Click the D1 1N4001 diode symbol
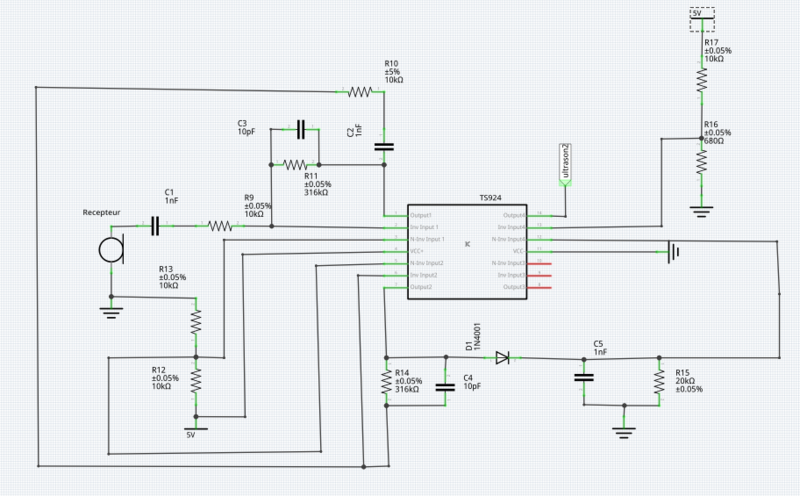800x496 pixels. (502, 357)
